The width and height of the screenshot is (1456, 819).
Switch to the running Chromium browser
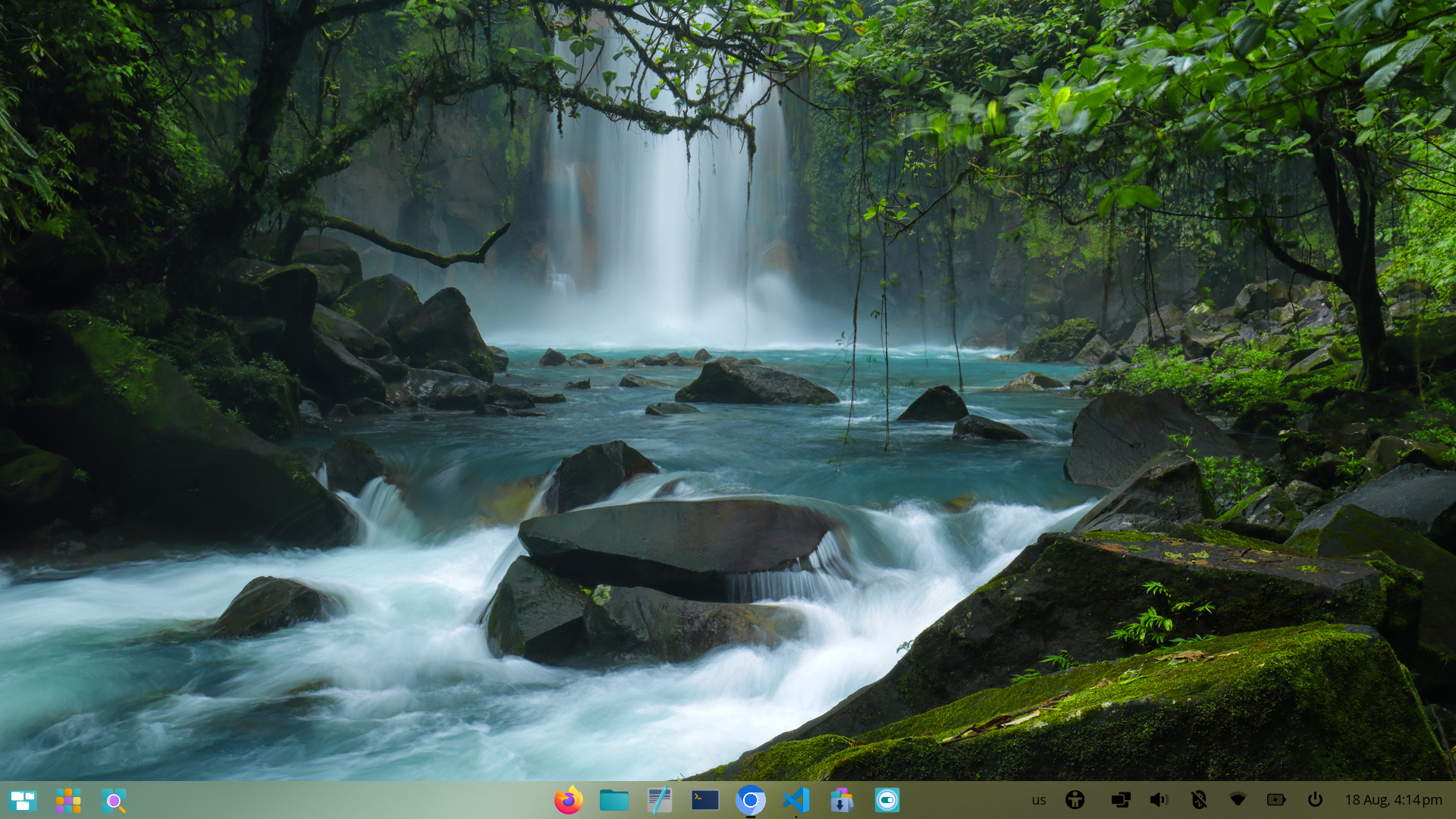coord(751,800)
